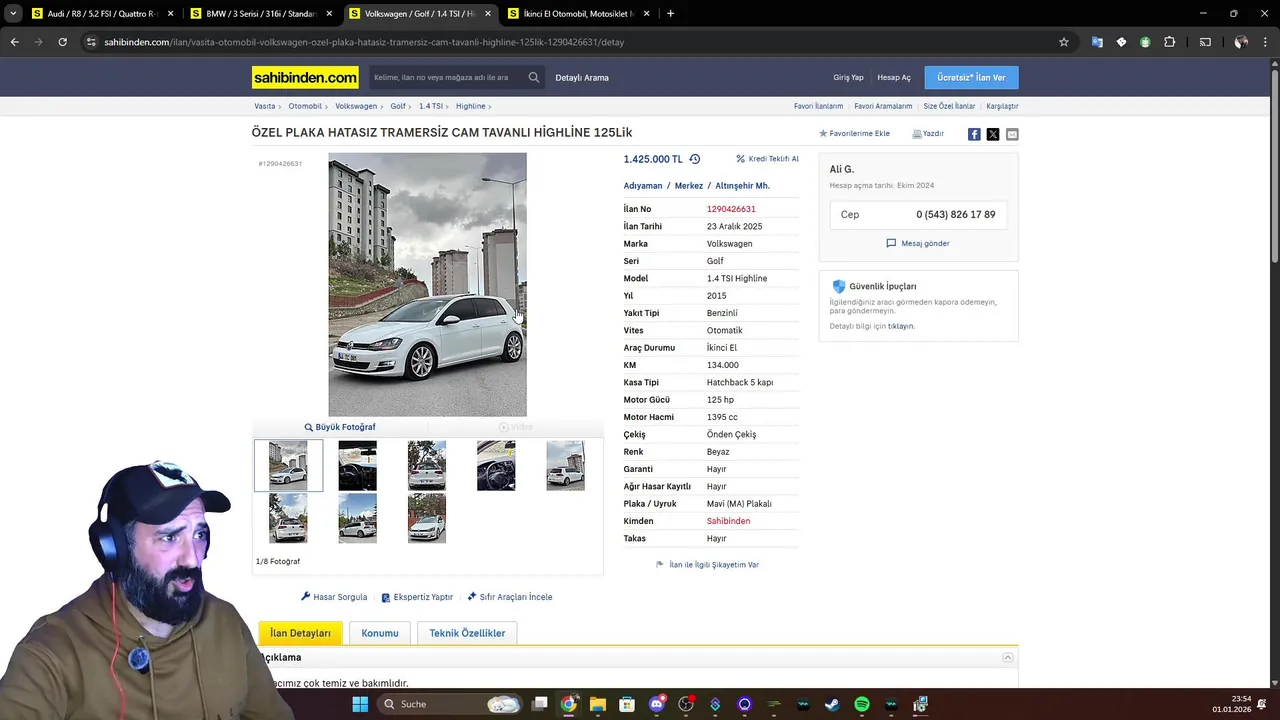The height and width of the screenshot is (720, 1280).
Task: Click the Yazdır print link
Action: point(928,133)
